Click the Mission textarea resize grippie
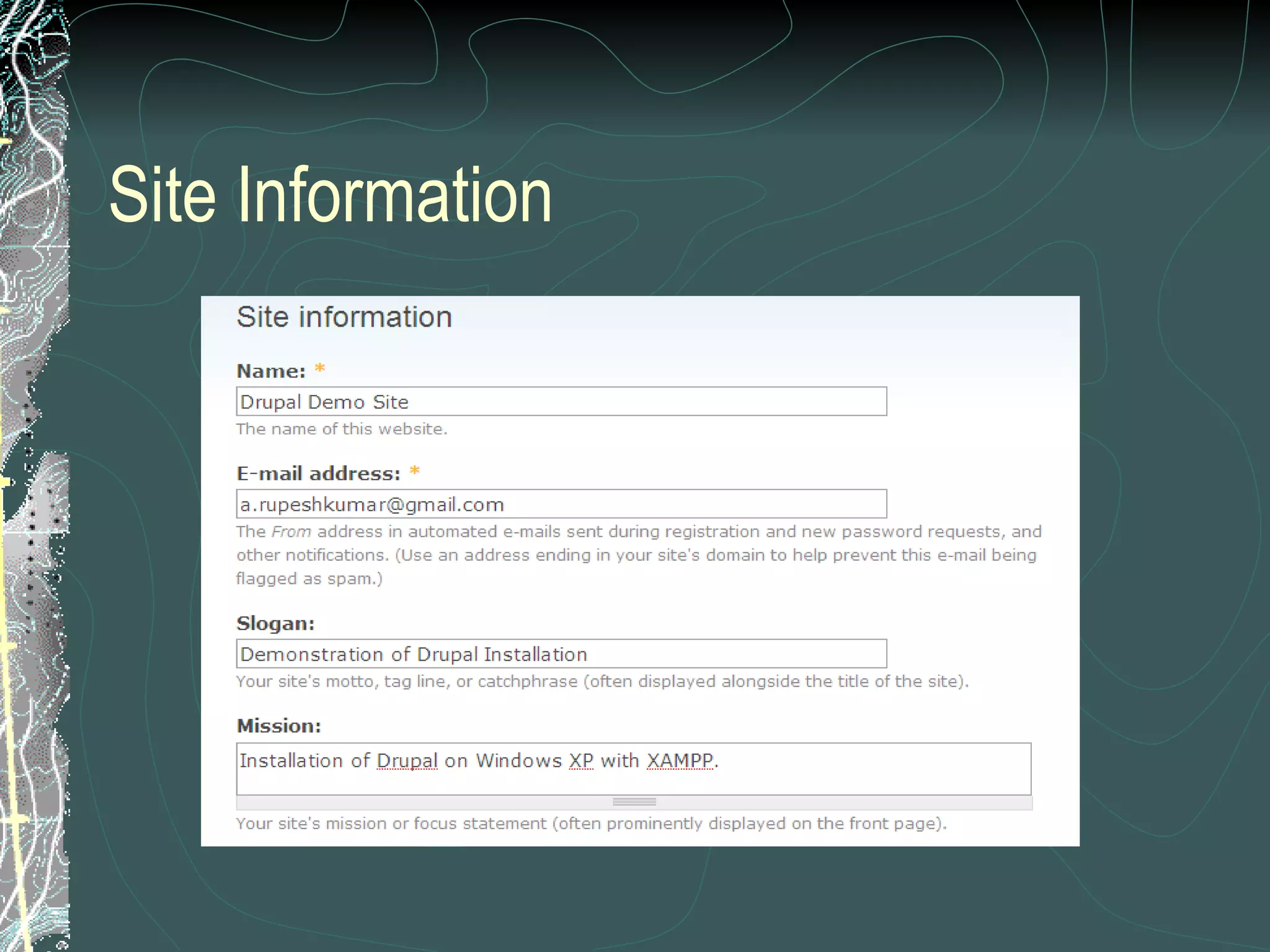 pyautogui.click(x=634, y=802)
